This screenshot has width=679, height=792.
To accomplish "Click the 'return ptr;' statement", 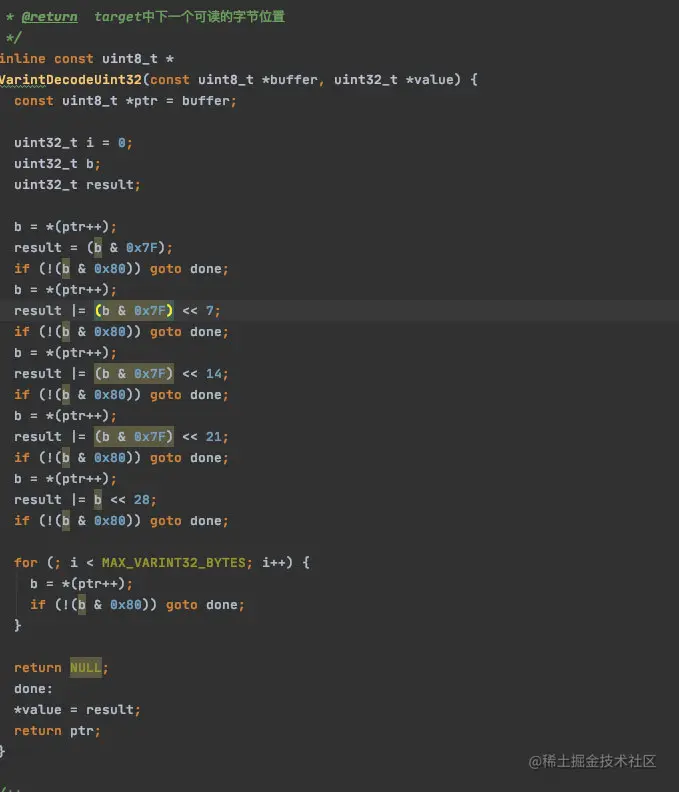I will [57, 731].
